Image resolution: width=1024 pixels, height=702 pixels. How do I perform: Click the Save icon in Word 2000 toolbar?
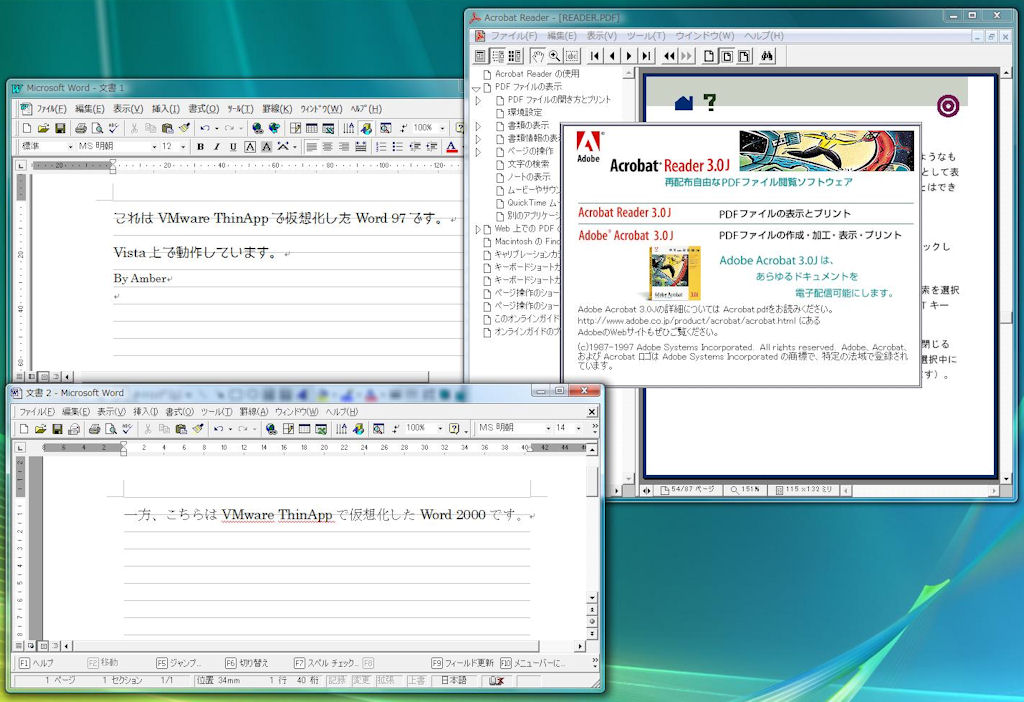[57, 429]
